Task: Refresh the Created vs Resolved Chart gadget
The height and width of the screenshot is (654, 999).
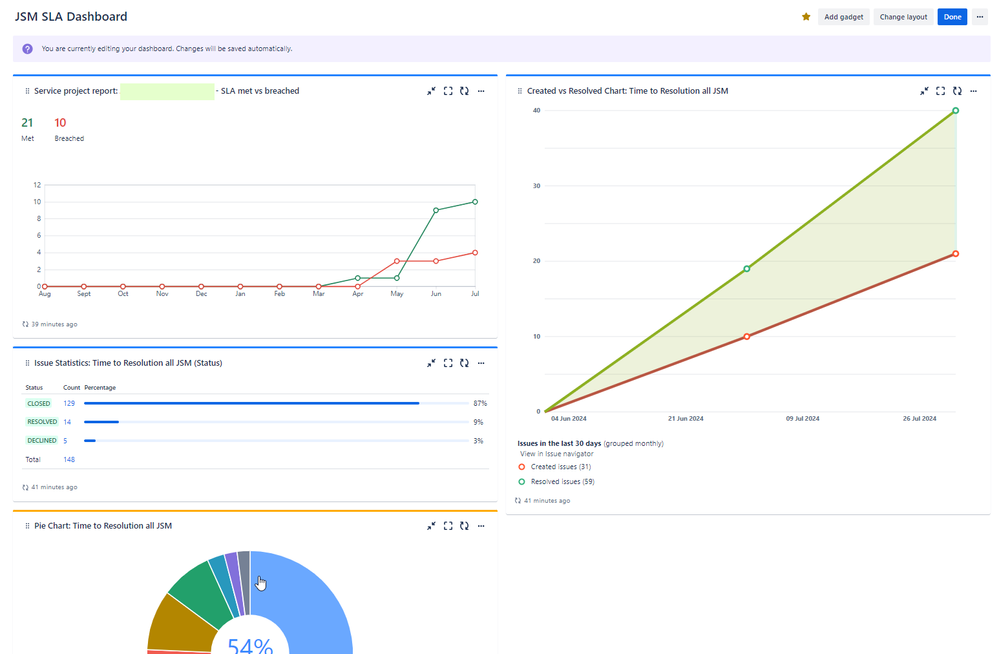Action: (956, 91)
